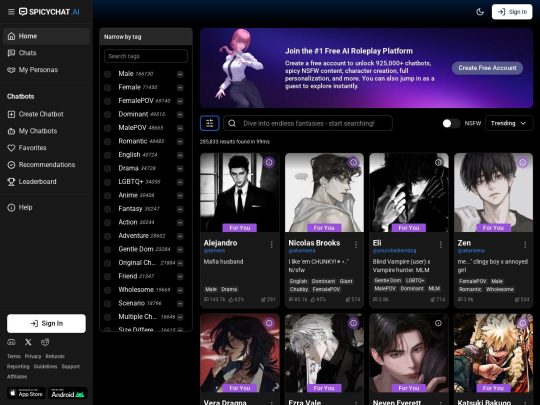The height and width of the screenshot is (405, 540).
Task: Open Leaderboard in sidebar
Action: 46,181
